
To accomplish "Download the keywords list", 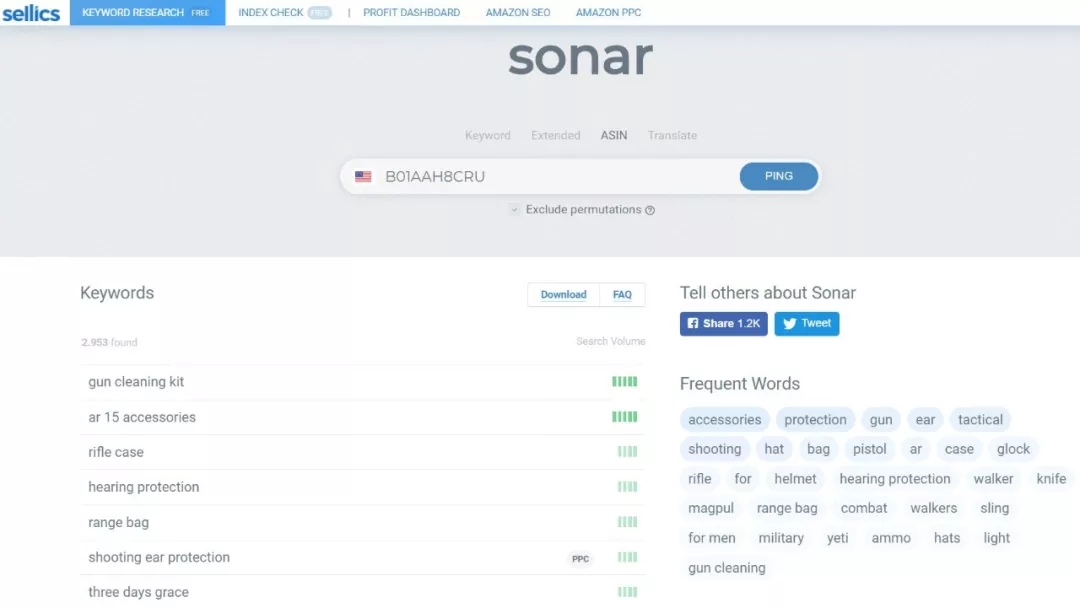I will pos(563,295).
